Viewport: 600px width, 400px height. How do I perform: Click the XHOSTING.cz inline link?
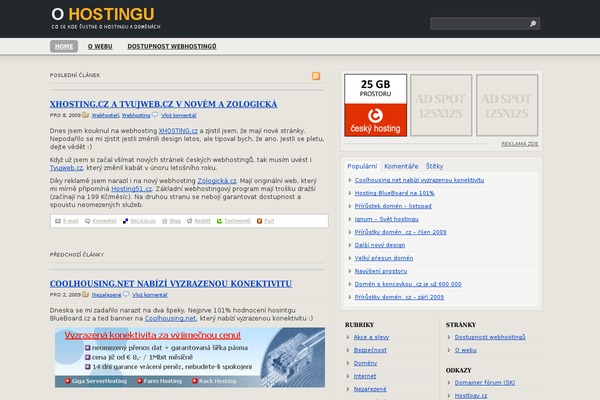[178, 131]
